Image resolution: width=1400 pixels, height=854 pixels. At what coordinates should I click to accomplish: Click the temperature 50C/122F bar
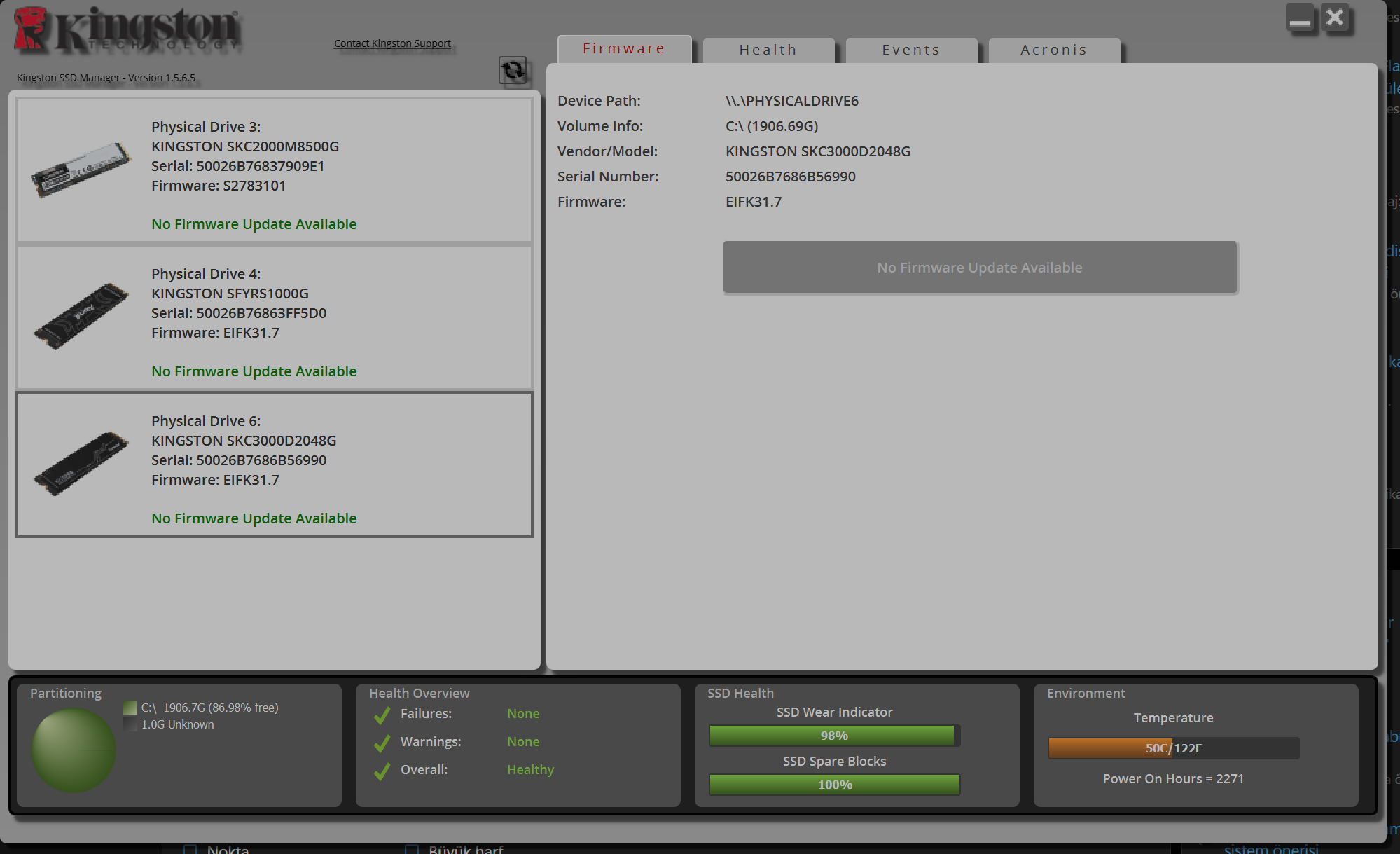(x=1173, y=748)
